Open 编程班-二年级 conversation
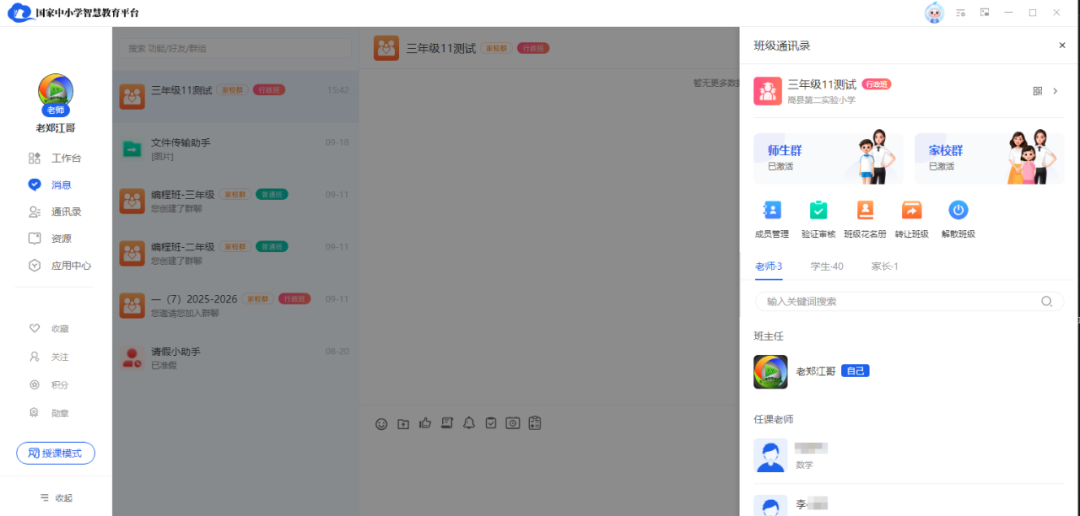The width and height of the screenshot is (1080, 516). point(236,253)
